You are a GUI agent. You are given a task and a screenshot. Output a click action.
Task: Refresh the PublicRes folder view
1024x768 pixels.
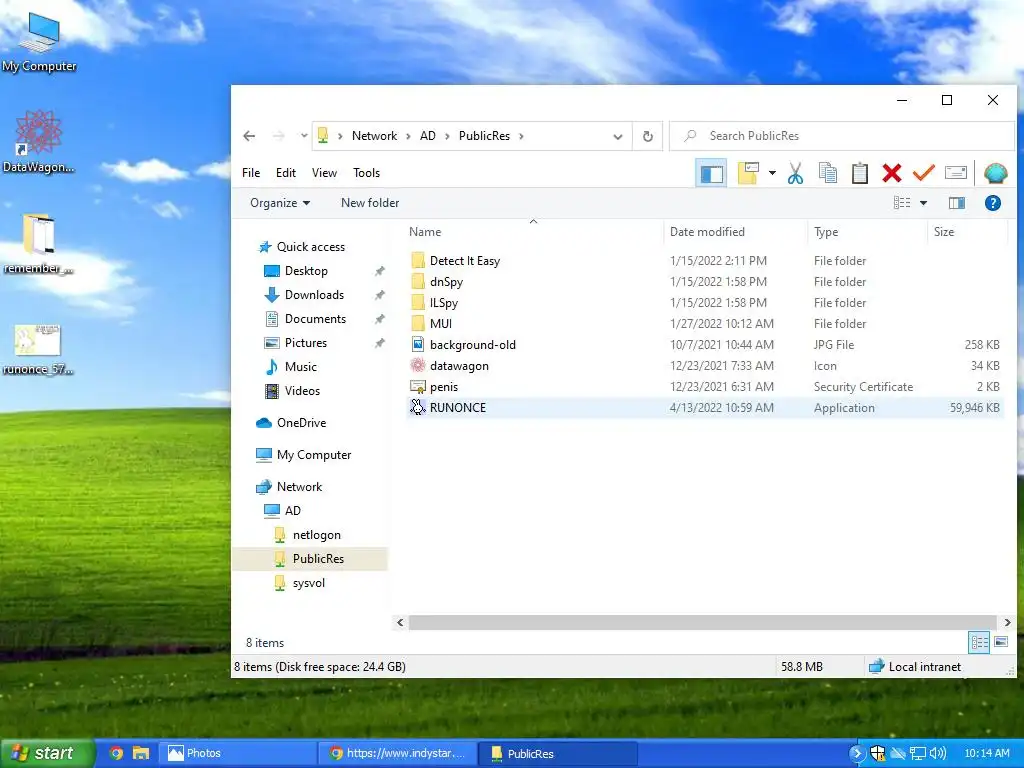(647, 136)
